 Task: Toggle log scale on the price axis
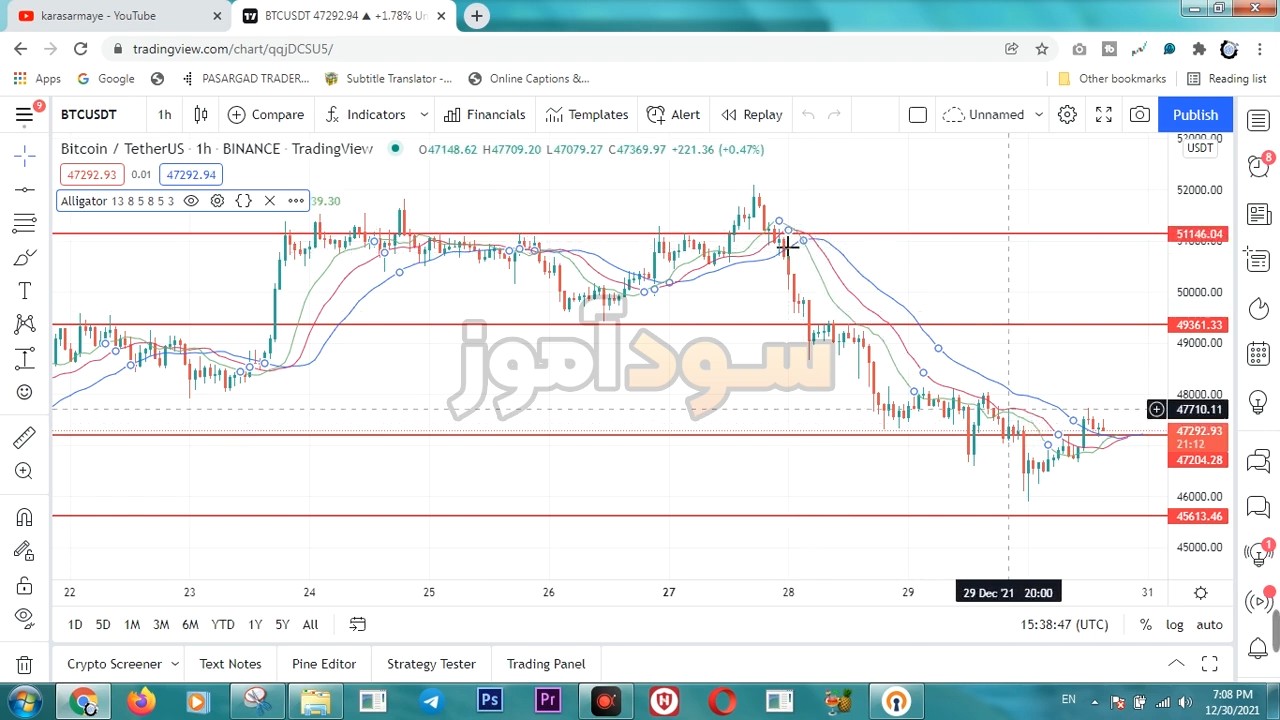pyautogui.click(x=1174, y=625)
